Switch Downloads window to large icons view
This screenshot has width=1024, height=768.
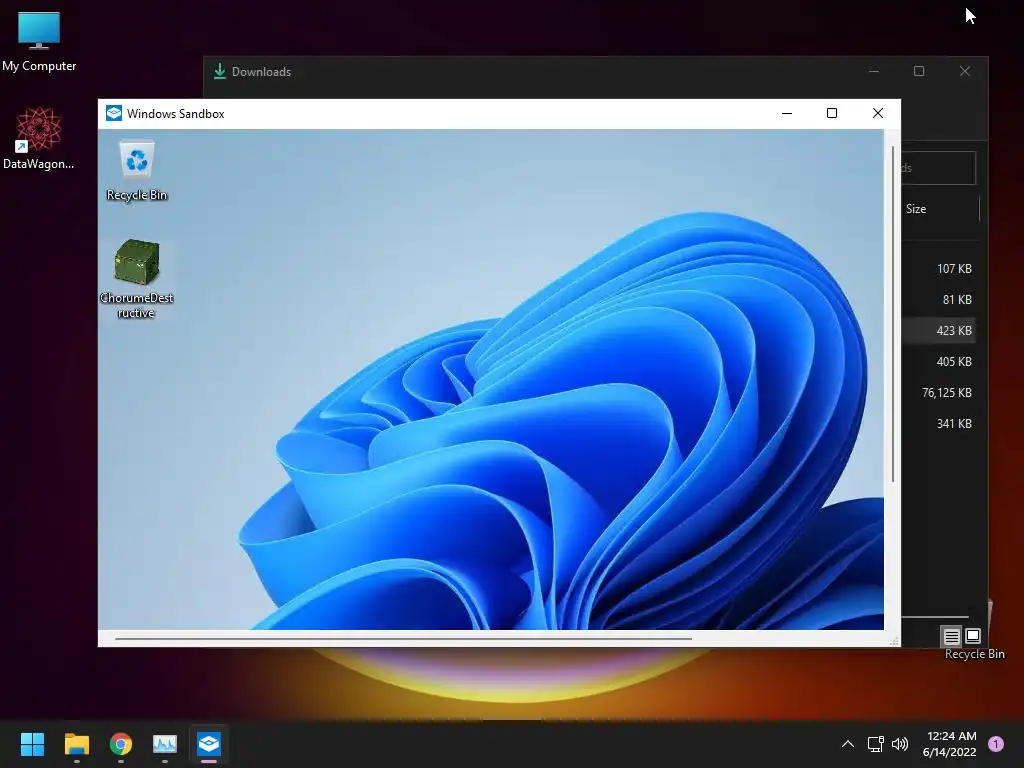pos(973,635)
